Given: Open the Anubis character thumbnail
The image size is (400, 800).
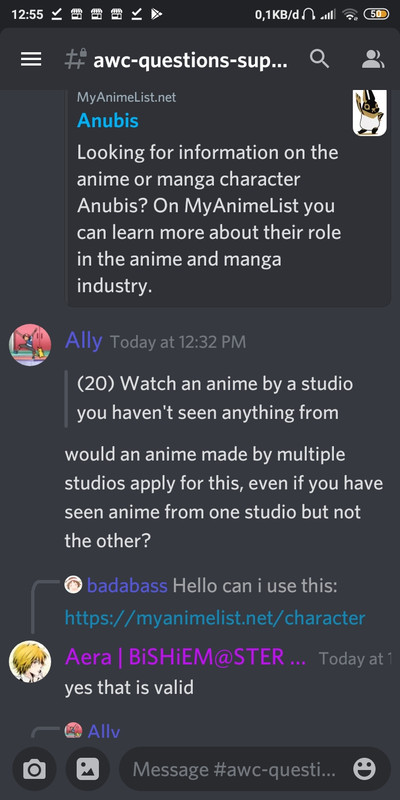Looking at the screenshot, I should pos(369,113).
